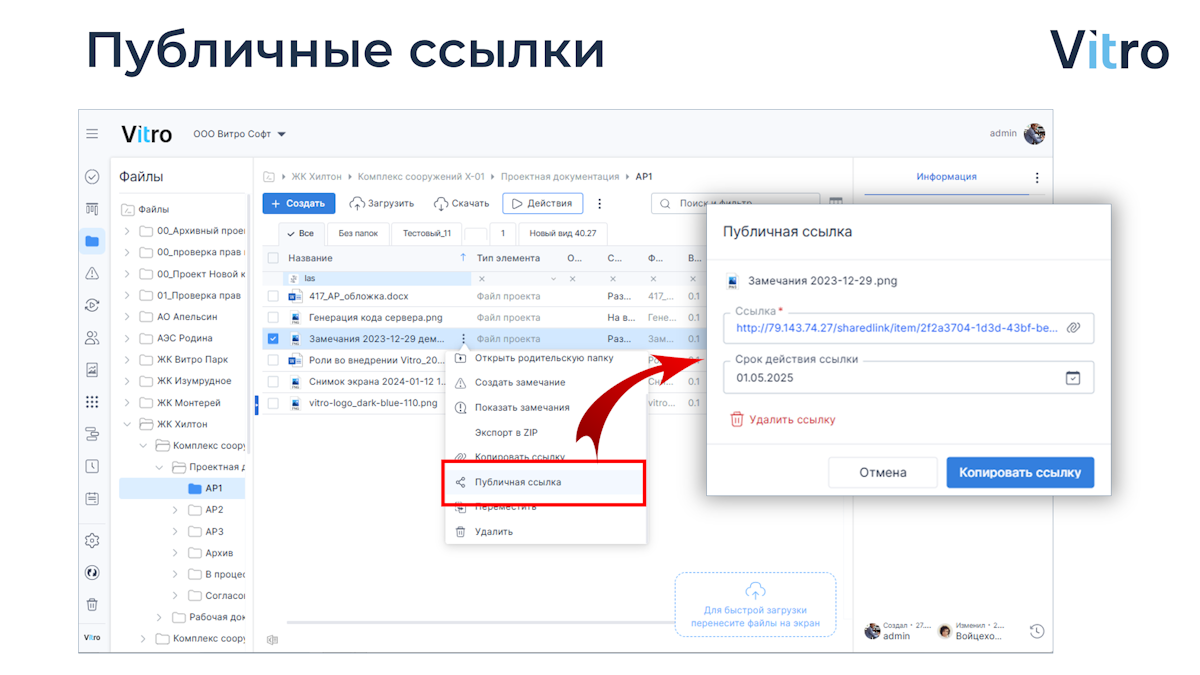
Task: Expand the АЭС Родина tree folder
Action: [x=127, y=338]
